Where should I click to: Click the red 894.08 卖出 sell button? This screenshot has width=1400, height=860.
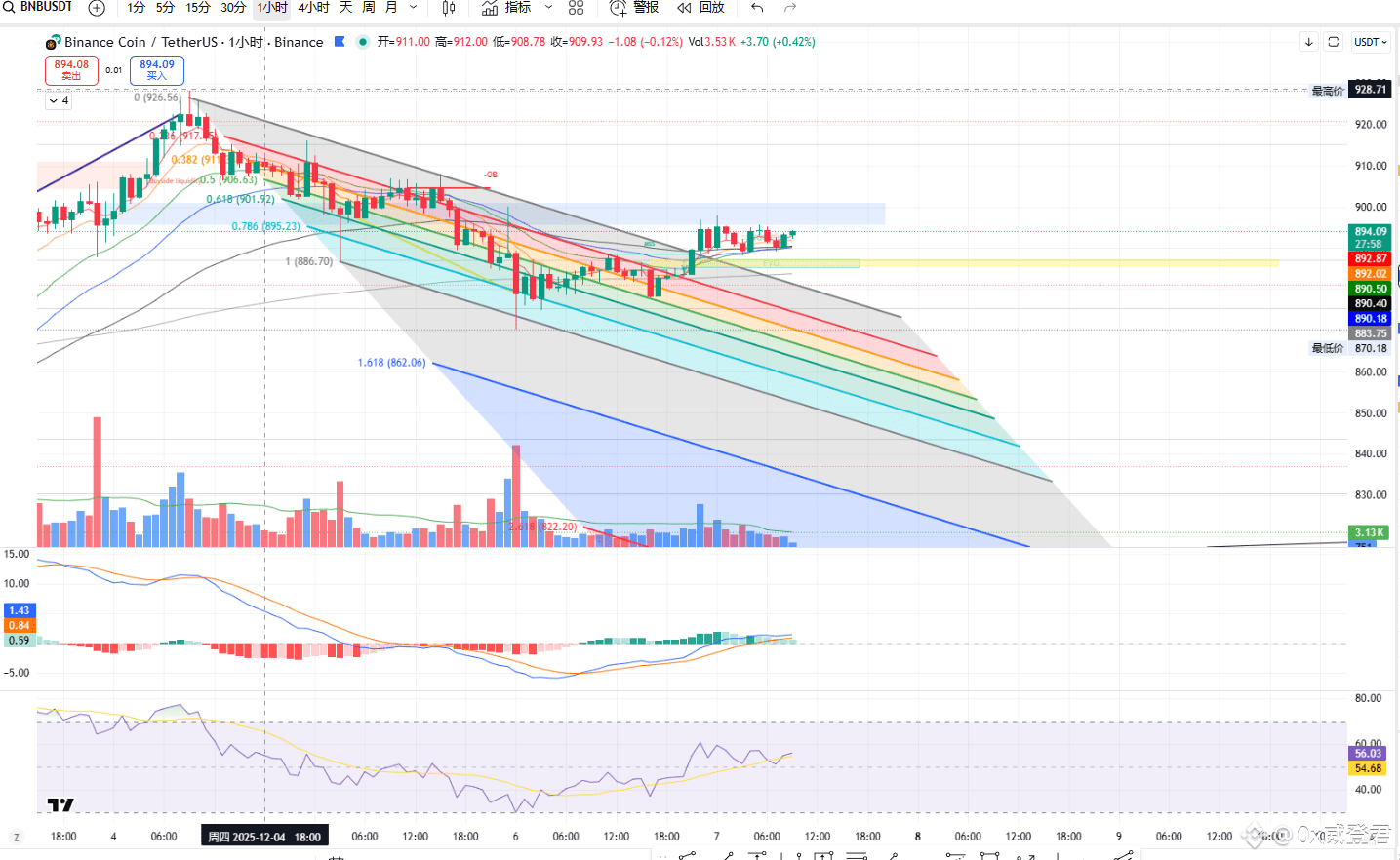tap(71, 70)
